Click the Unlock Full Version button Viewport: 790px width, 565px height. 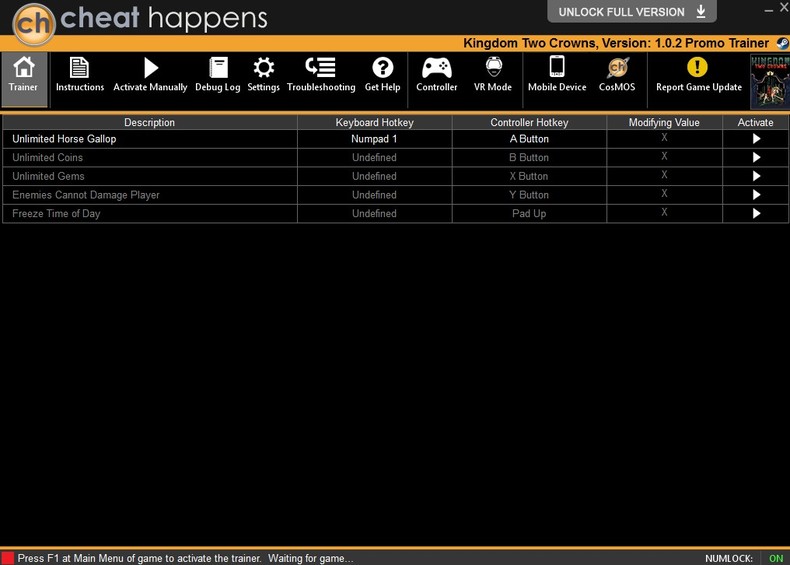[x=632, y=12]
